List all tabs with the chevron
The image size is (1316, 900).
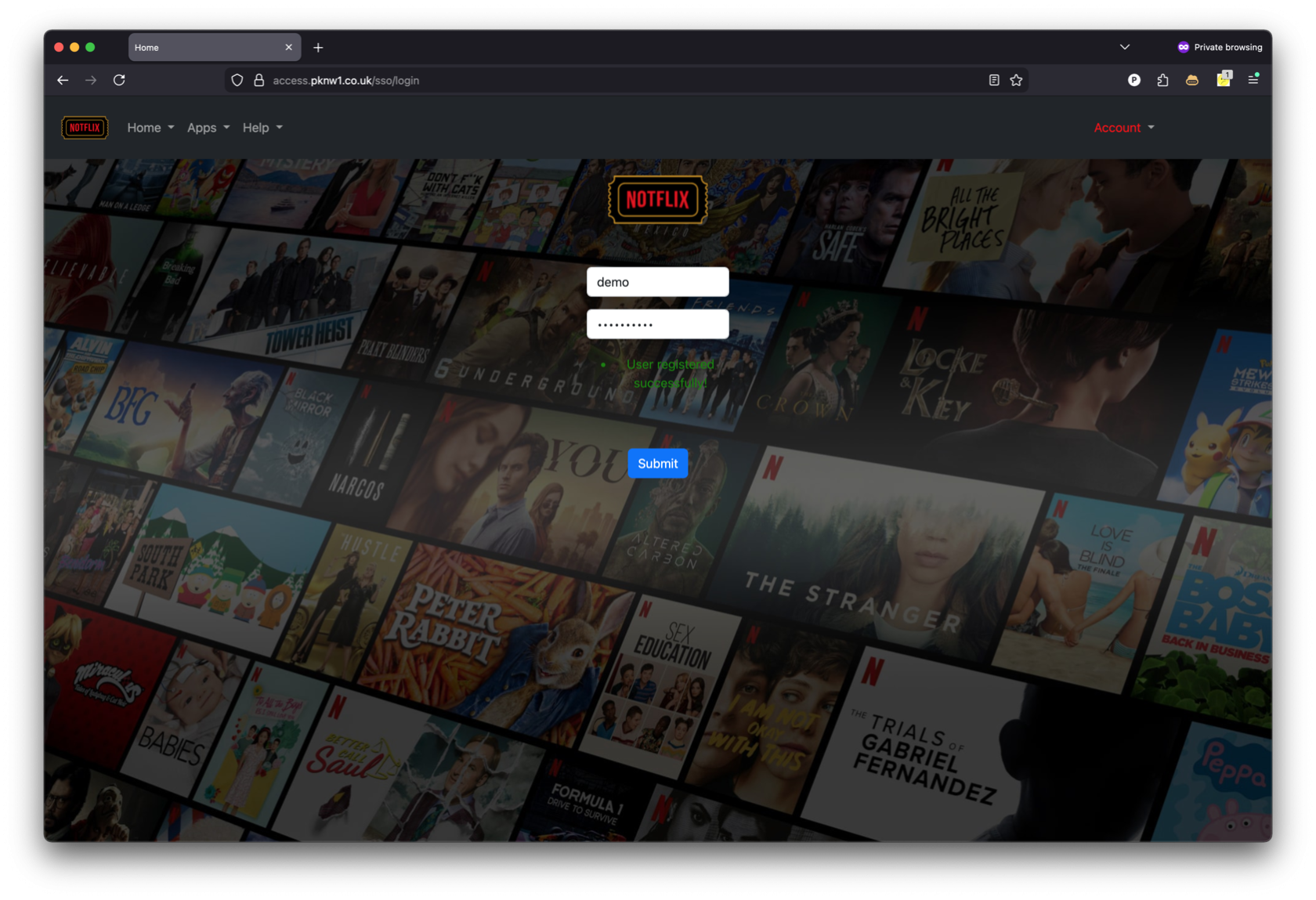(1125, 47)
